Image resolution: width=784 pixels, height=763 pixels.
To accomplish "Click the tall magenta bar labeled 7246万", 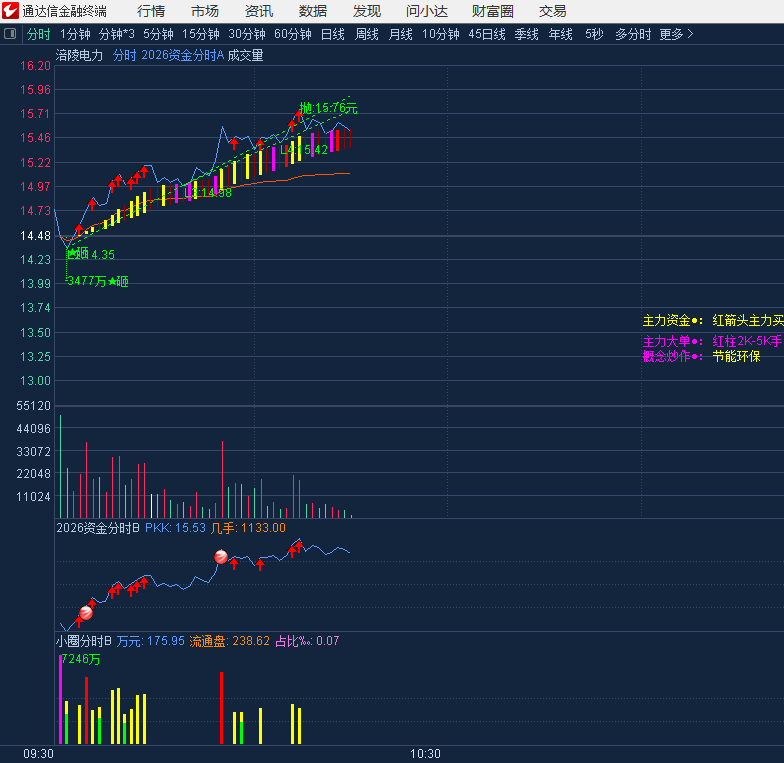I will [60, 700].
